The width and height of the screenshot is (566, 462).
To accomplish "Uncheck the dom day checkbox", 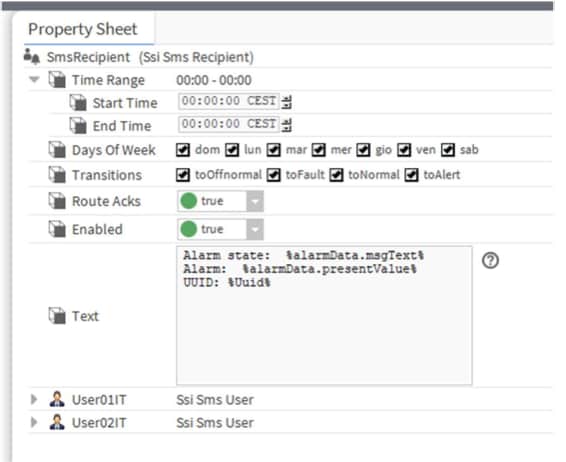I will pyautogui.click(x=183, y=150).
